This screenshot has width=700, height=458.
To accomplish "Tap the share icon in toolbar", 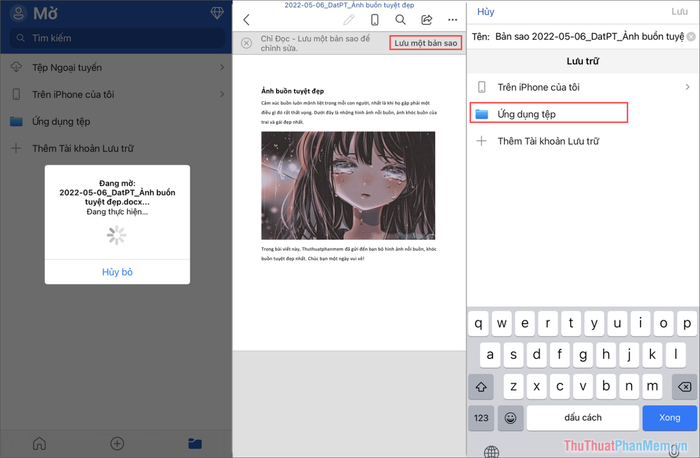I will click(x=426, y=20).
